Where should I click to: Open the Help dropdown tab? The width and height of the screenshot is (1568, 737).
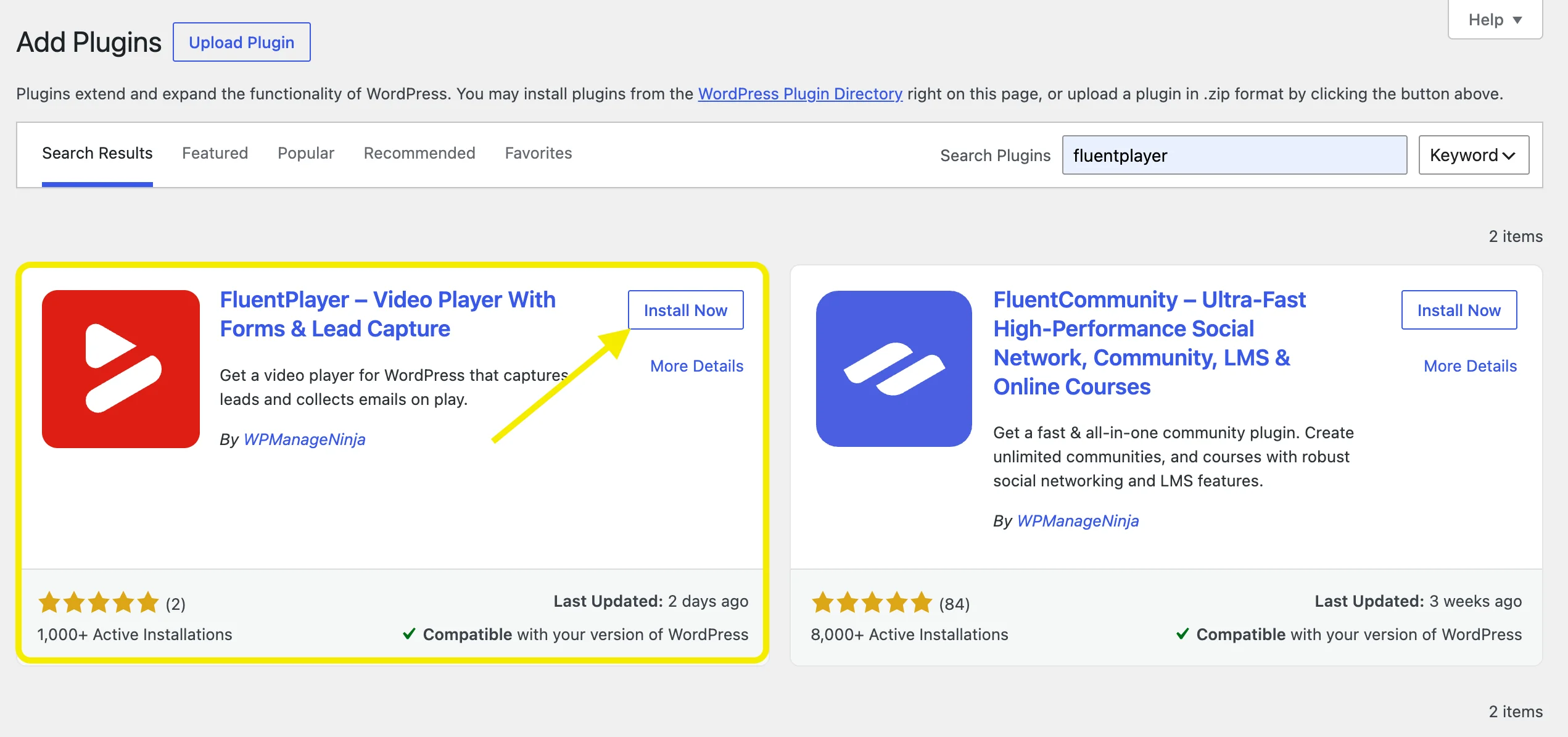pyautogui.click(x=1495, y=20)
